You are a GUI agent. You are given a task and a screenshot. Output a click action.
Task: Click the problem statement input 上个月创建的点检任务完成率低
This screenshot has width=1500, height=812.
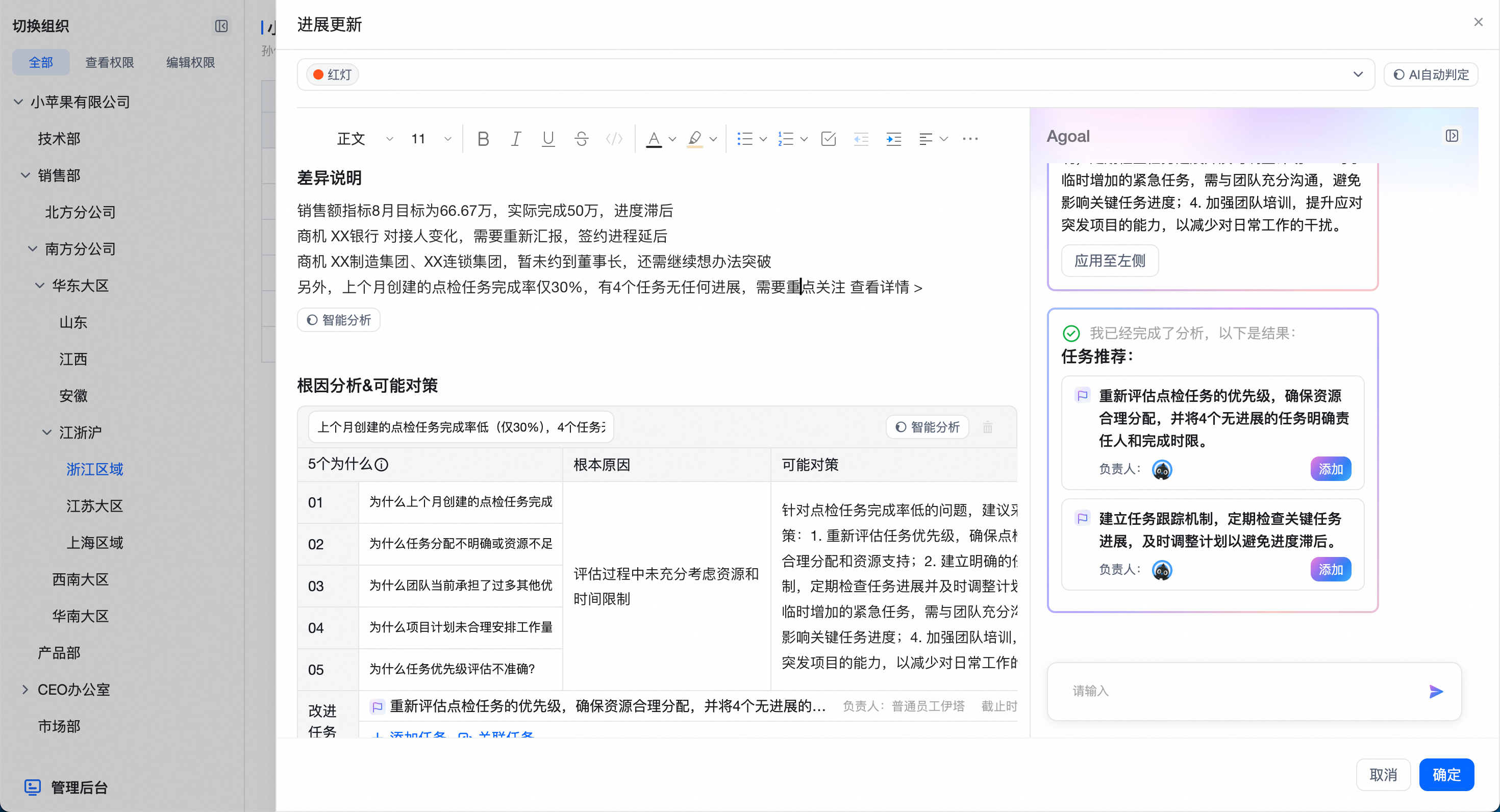(460, 427)
